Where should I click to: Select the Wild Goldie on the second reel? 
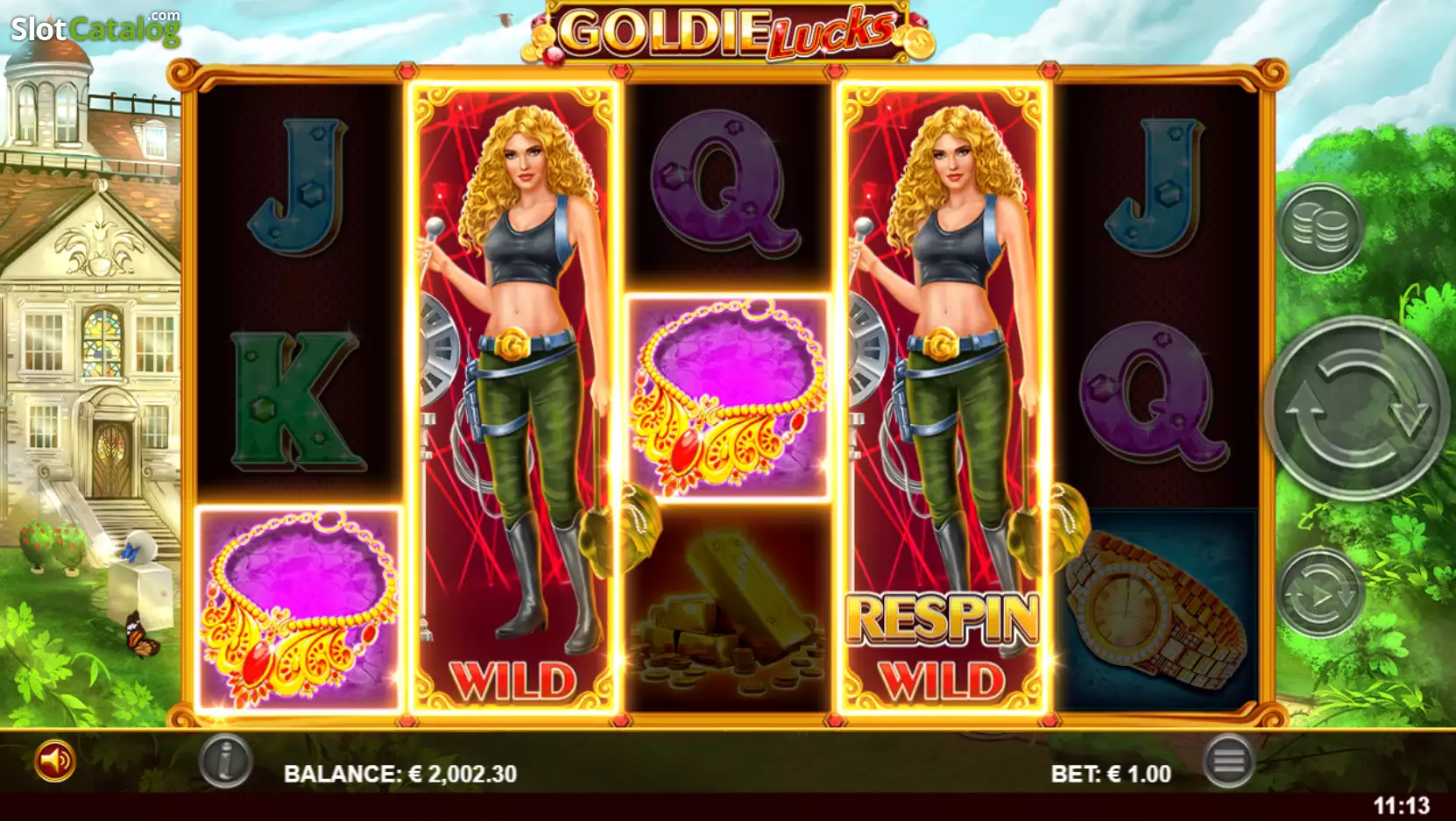pyautogui.click(x=514, y=399)
